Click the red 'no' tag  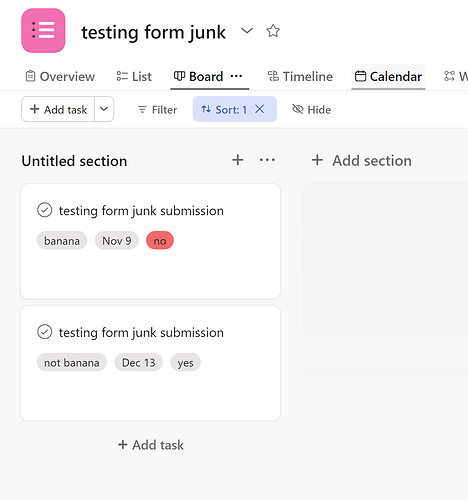tap(160, 240)
